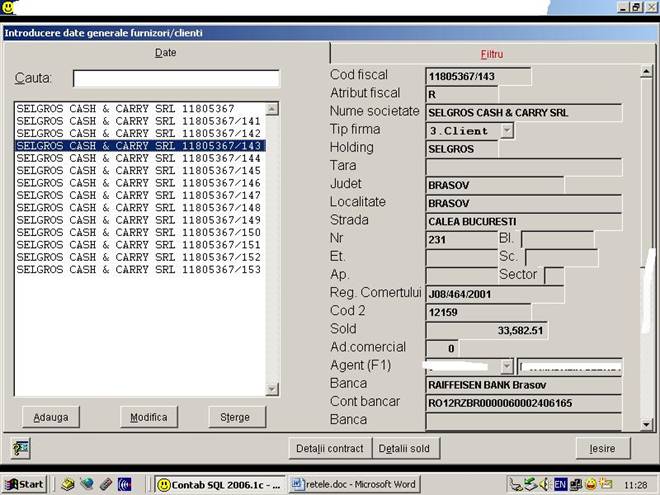660x495 pixels.
Task: Click the Sterge button
Action: 236,416
